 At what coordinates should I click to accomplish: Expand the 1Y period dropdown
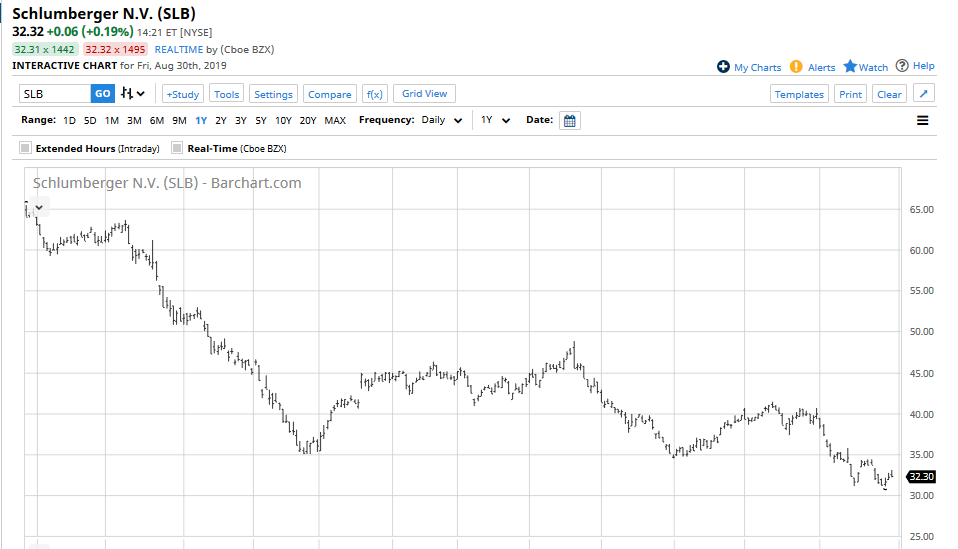point(495,120)
